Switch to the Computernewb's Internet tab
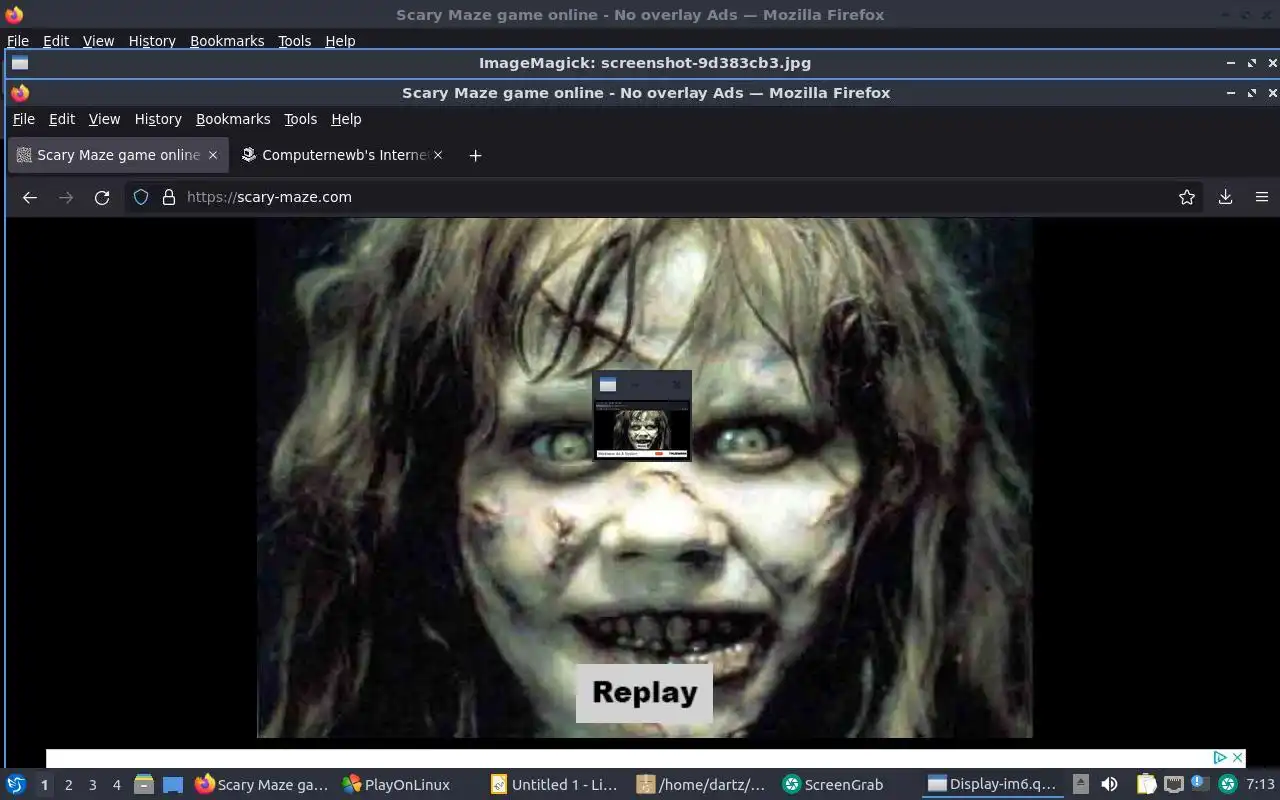The height and width of the screenshot is (800, 1280). point(342,155)
